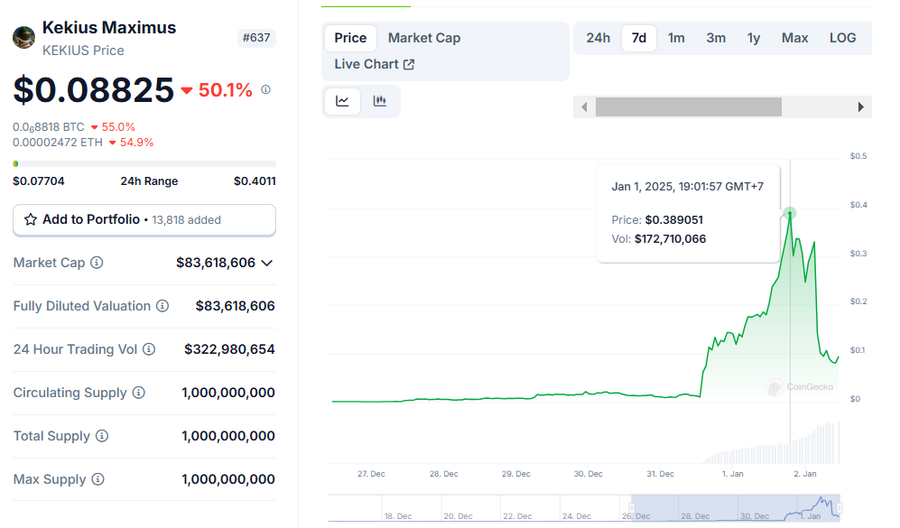
Task: Open the Live Chart link
Action: pyautogui.click(x=374, y=64)
